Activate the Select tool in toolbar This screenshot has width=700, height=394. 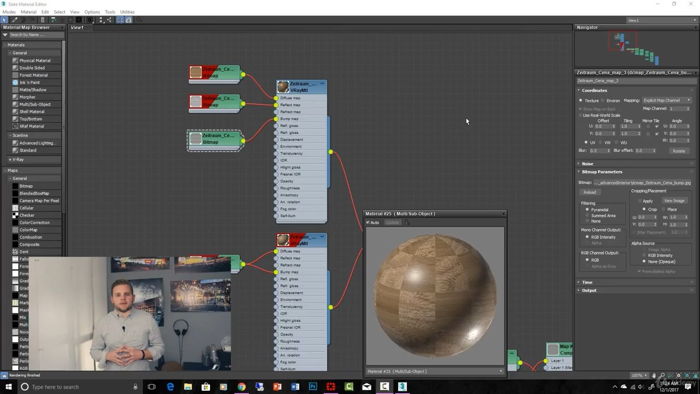[x=4, y=20]
